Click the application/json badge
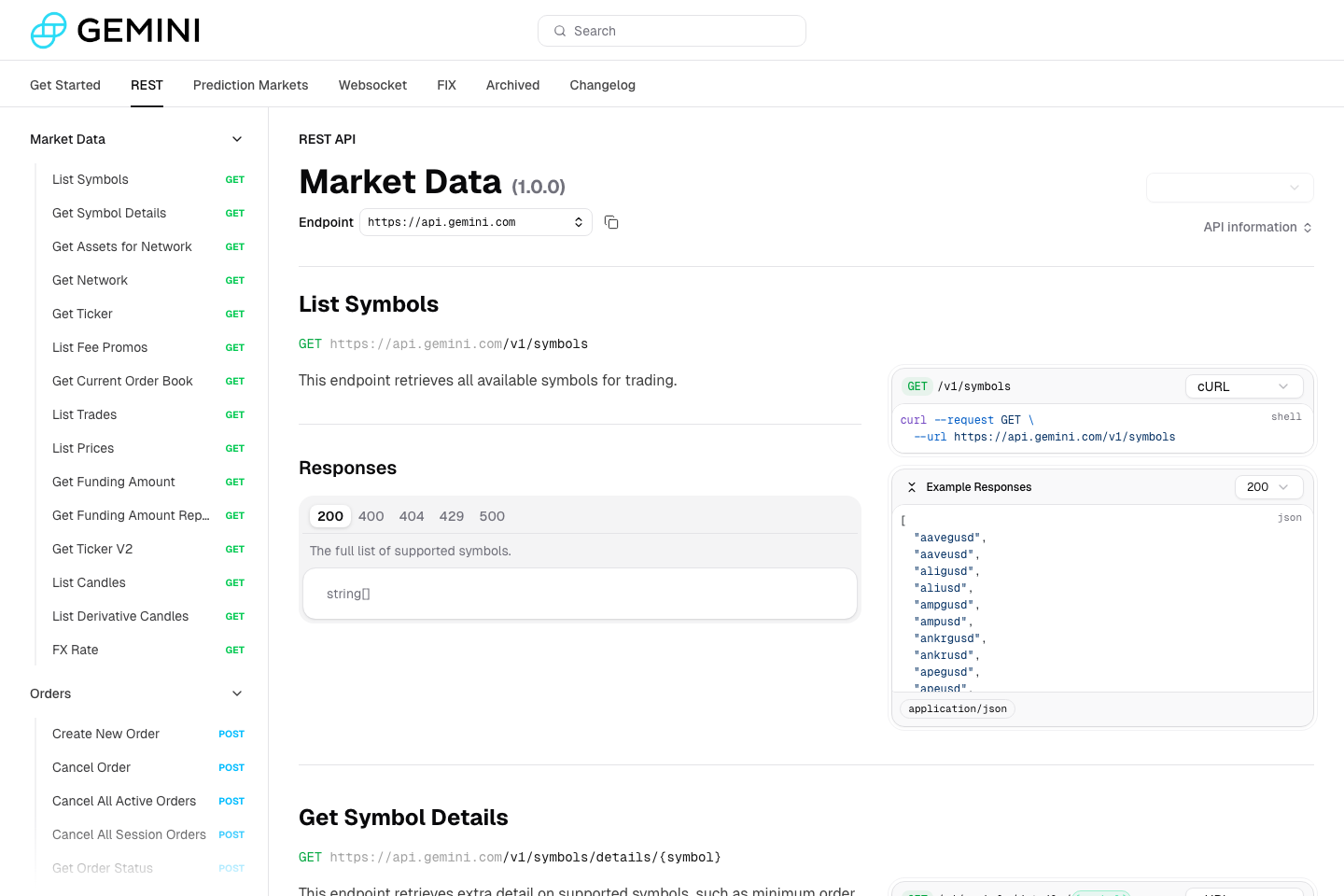 pyautogui.click(x=957, y=708)
